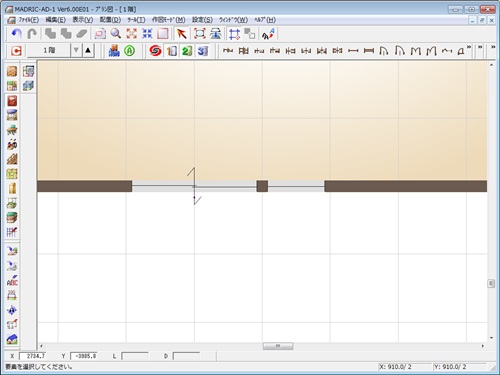Open the floor selector dropdown arrow

tap(76, 51)
